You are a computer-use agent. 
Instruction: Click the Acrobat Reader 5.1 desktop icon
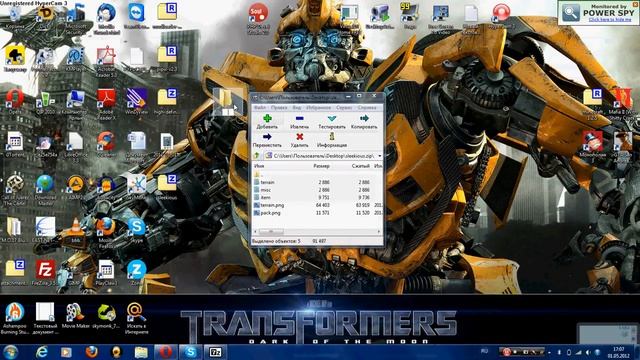tap(106, 61)
